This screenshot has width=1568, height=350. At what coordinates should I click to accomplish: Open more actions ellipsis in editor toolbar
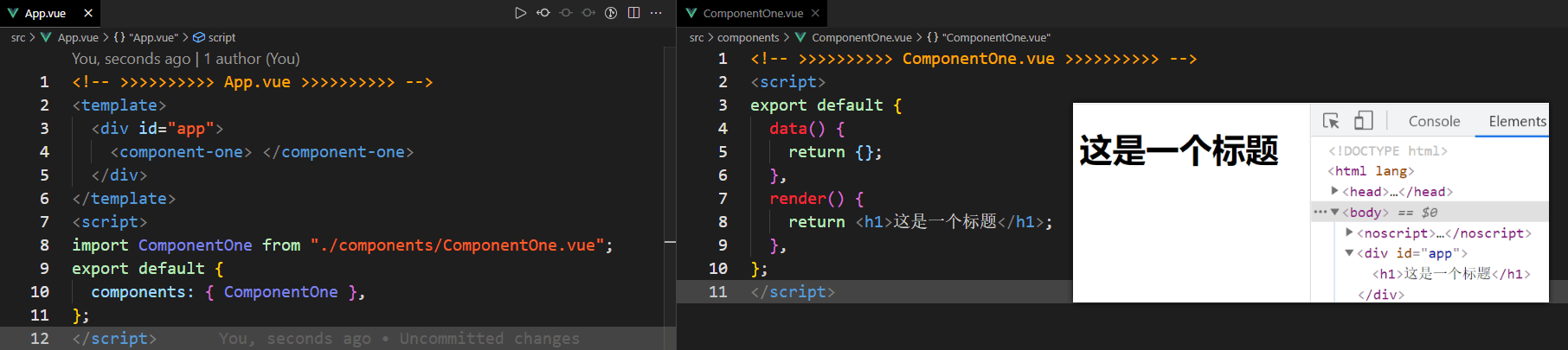pos(656,13)
